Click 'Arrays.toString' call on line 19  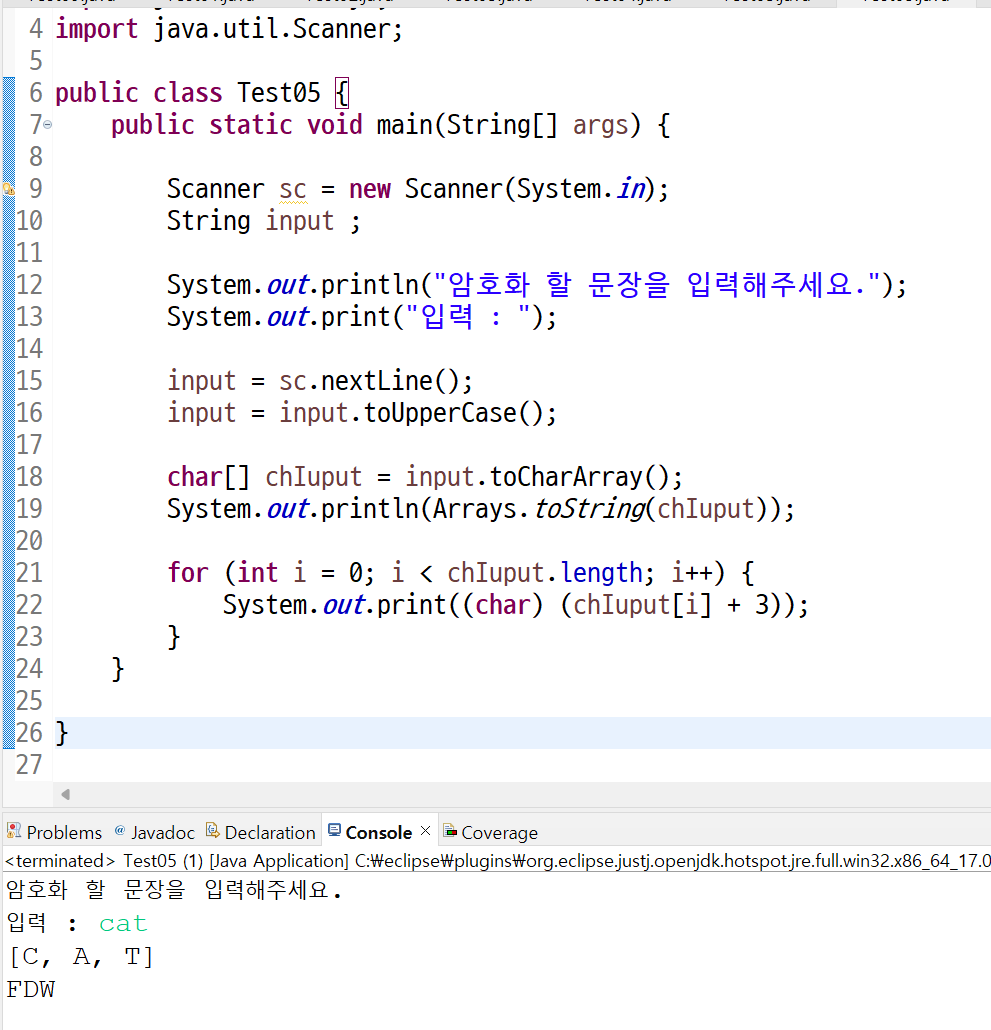(539, 509)
